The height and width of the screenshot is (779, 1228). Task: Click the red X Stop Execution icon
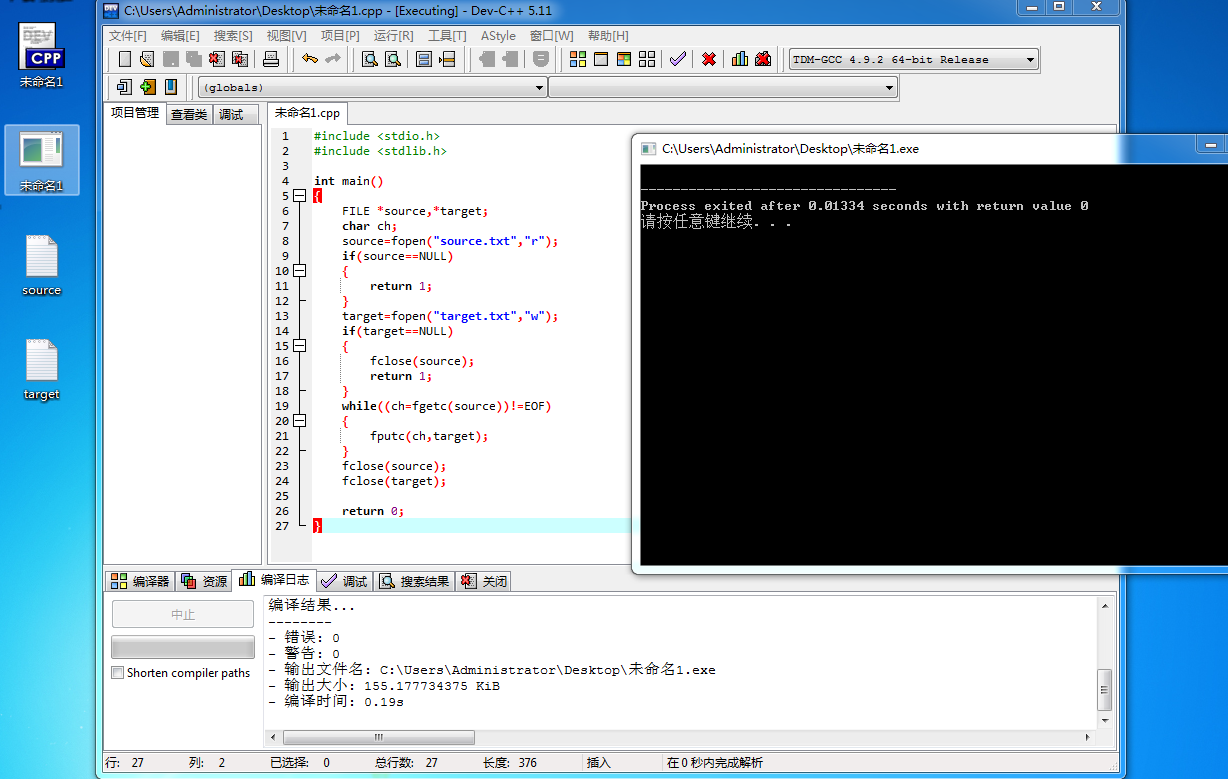coord(709,59)
